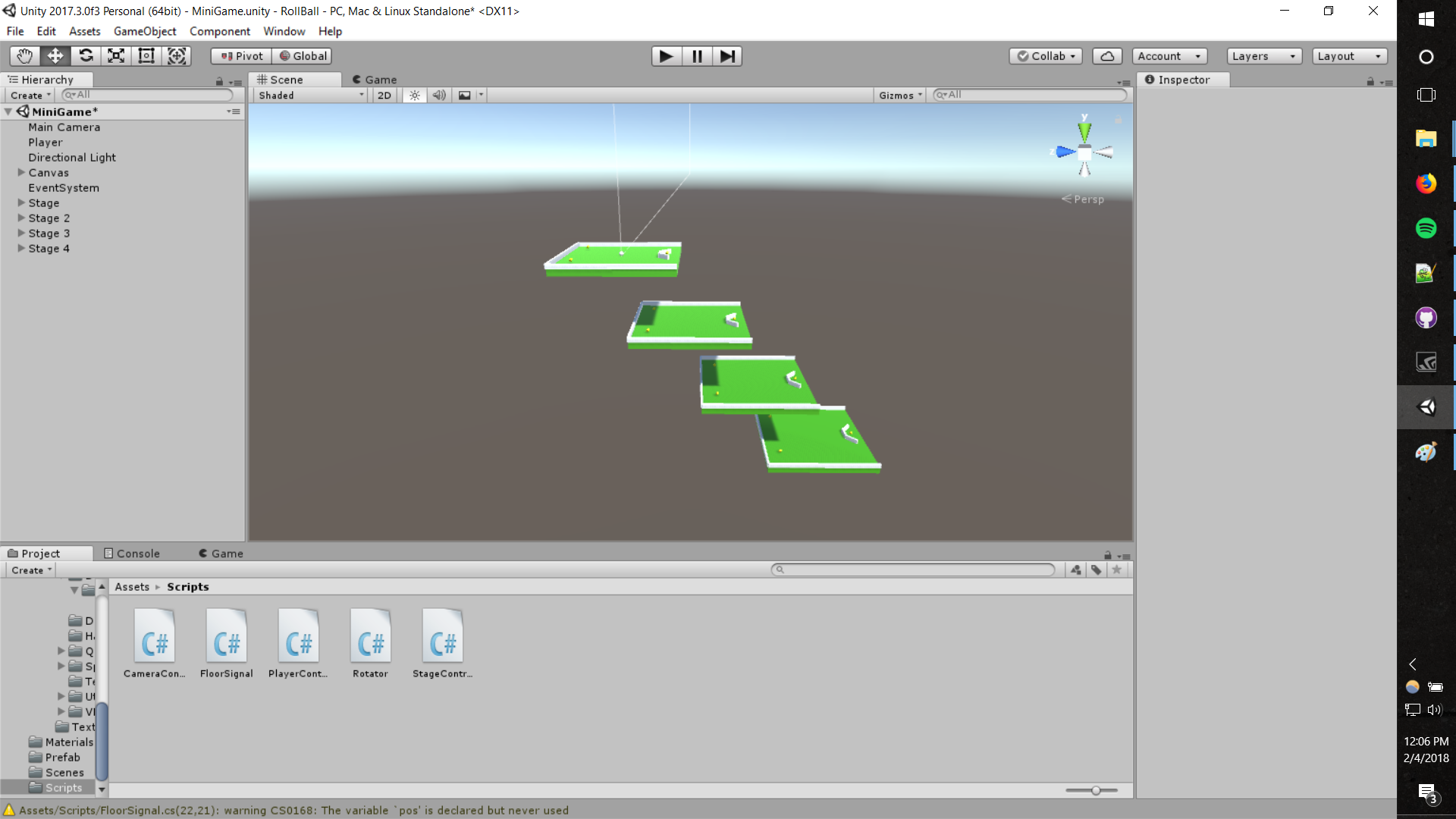
Task: Select the Hand tool in toolbar
Action: click(x=25, y=56)
